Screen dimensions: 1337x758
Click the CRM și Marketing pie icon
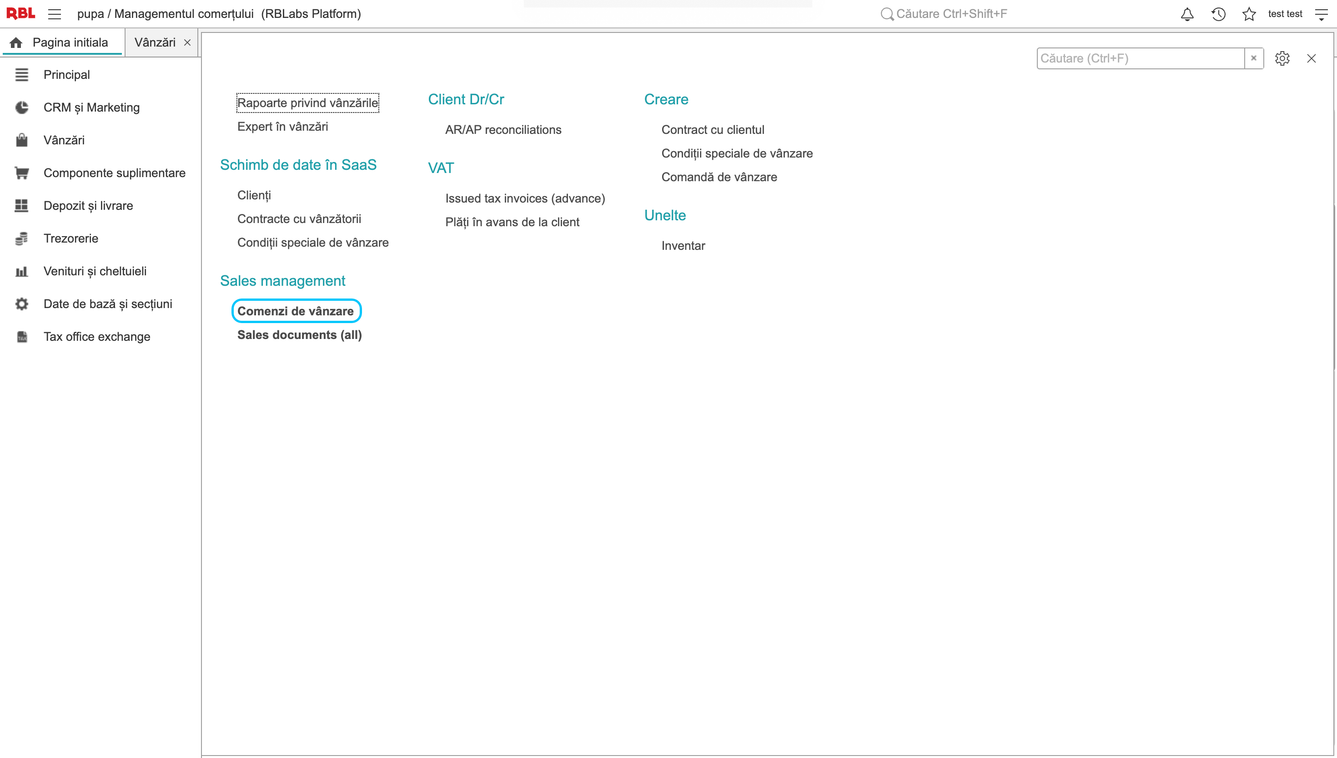22,108
